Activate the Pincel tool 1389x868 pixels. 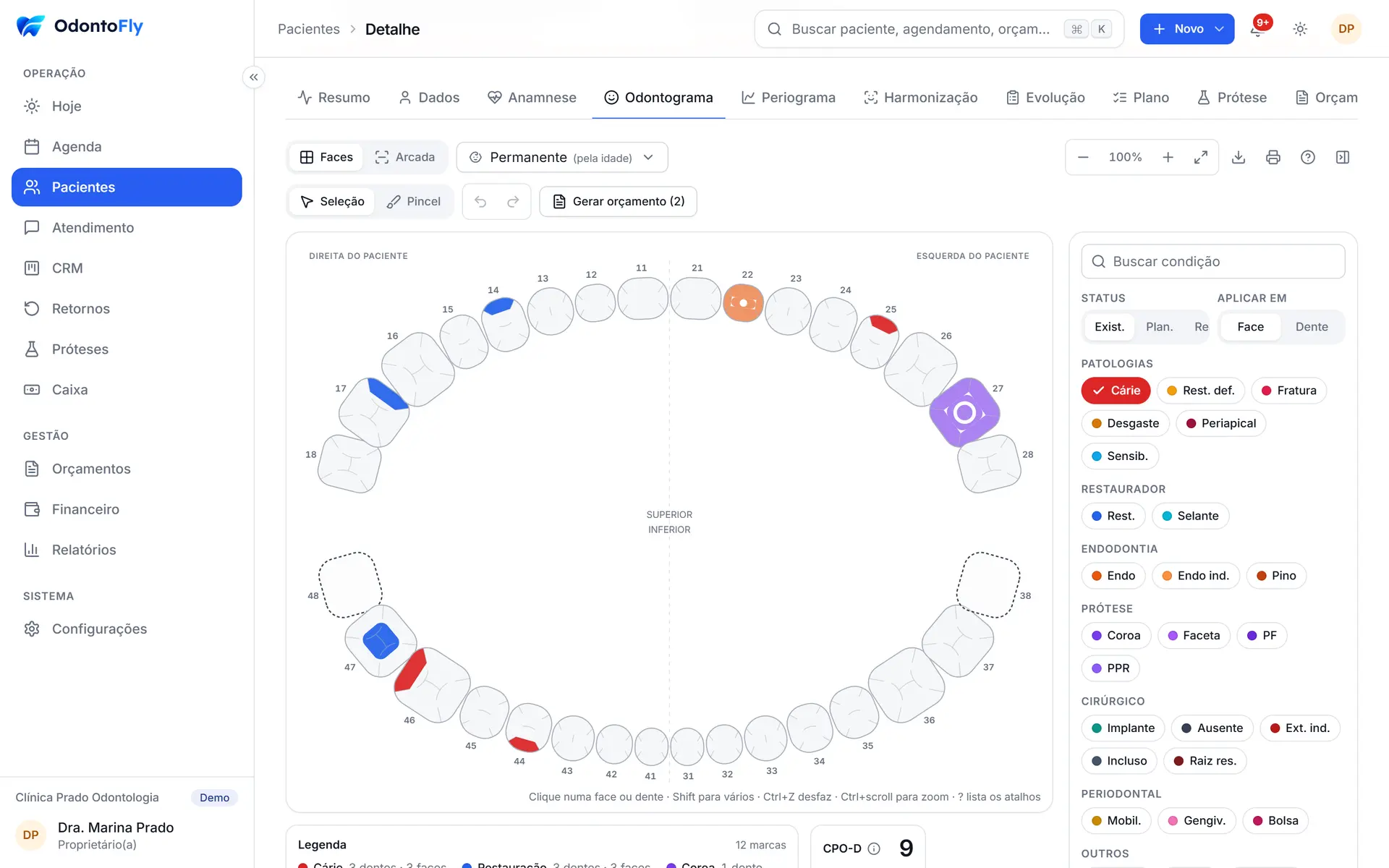pyautogui.click(x=414, y=201)
